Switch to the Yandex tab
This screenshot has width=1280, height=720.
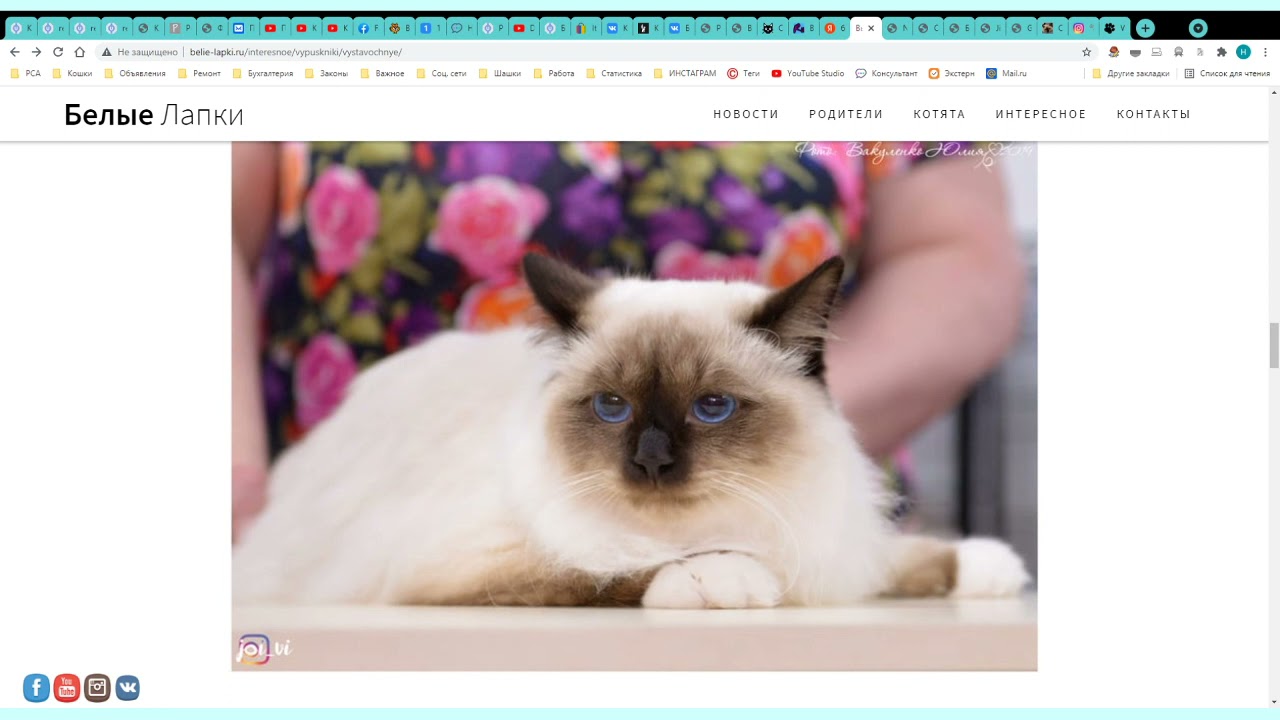tap(835, 28)
